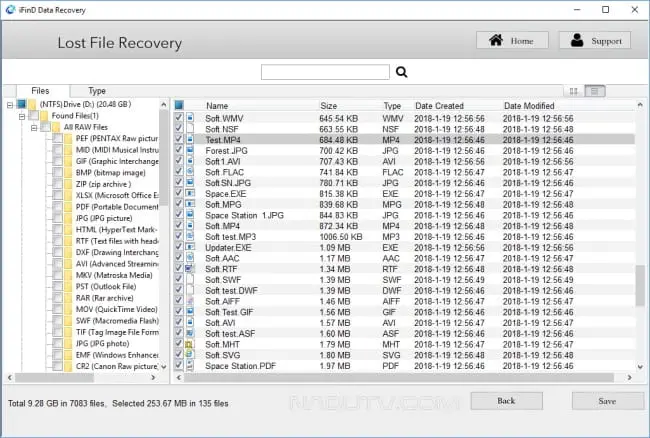Toggle the select-all checkbox in header
The height and width of the screenshot is (438, 650).
[179, 105]
